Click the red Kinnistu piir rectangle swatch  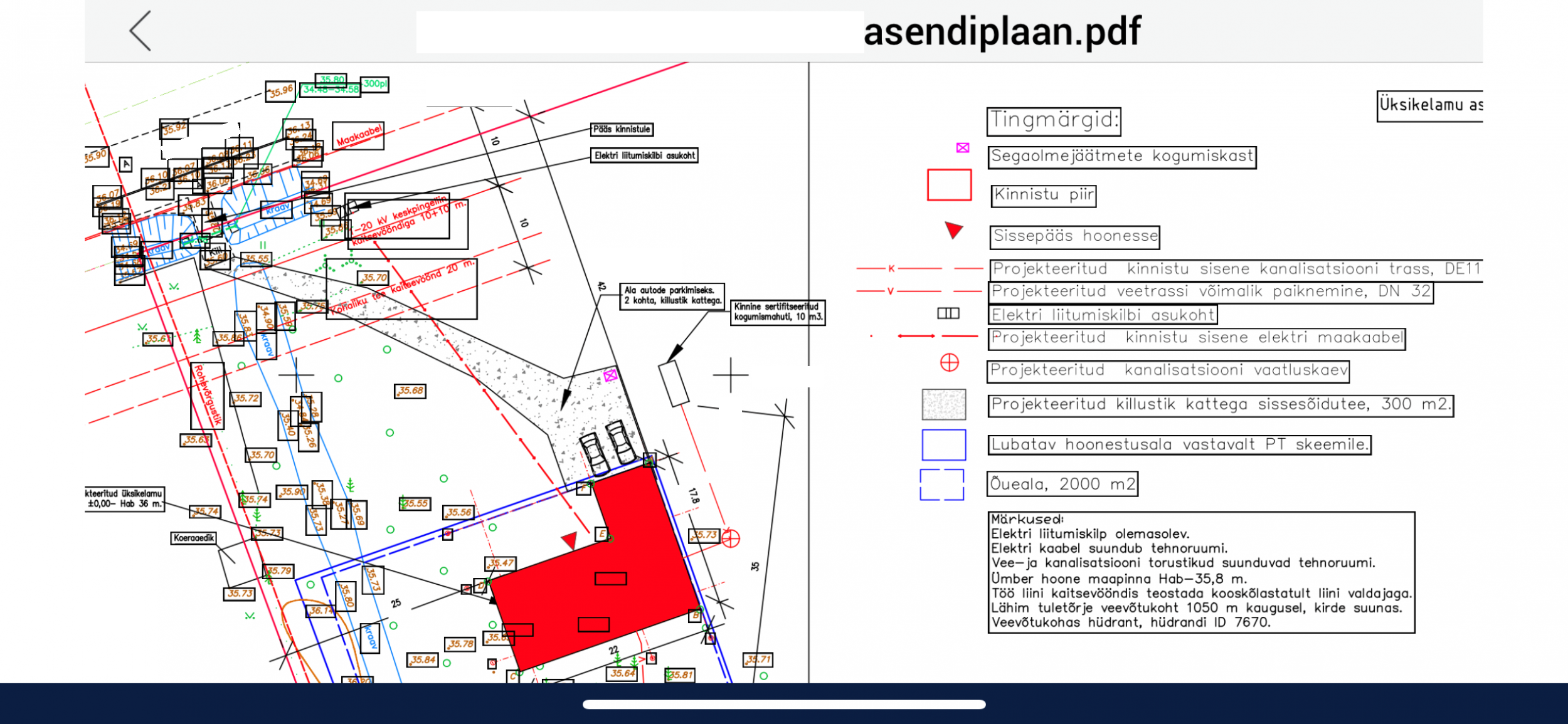point(948,185)
